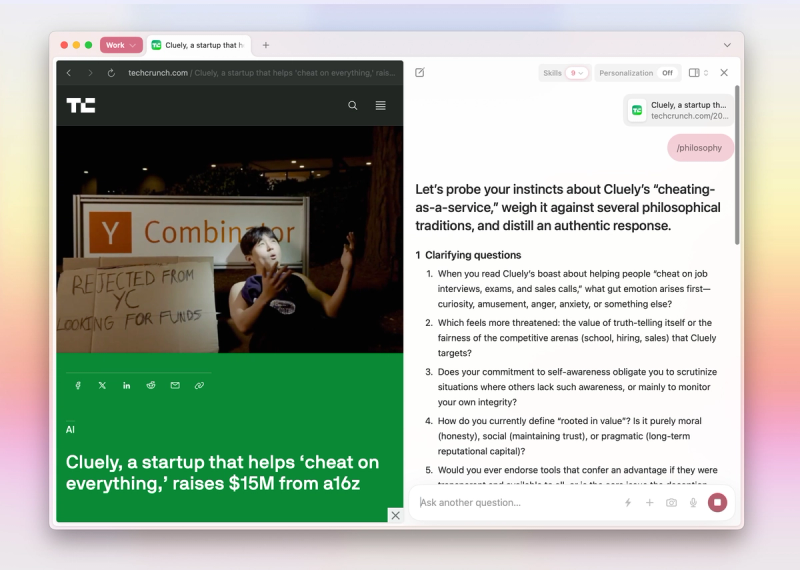Click the TechCrunch TC logo
This screenshot has height=570, width=800.
[x=81, y=106]
